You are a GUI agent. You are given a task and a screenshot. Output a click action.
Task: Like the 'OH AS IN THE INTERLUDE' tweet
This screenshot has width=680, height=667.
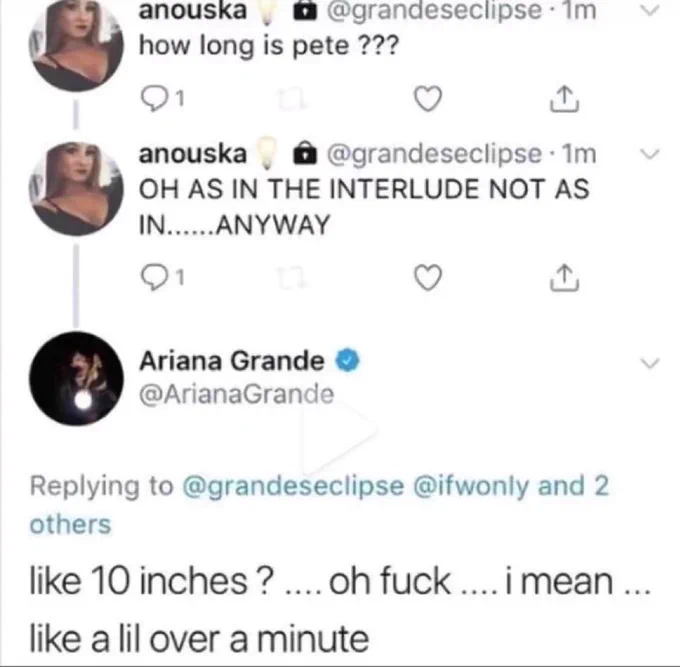[428, 277]
